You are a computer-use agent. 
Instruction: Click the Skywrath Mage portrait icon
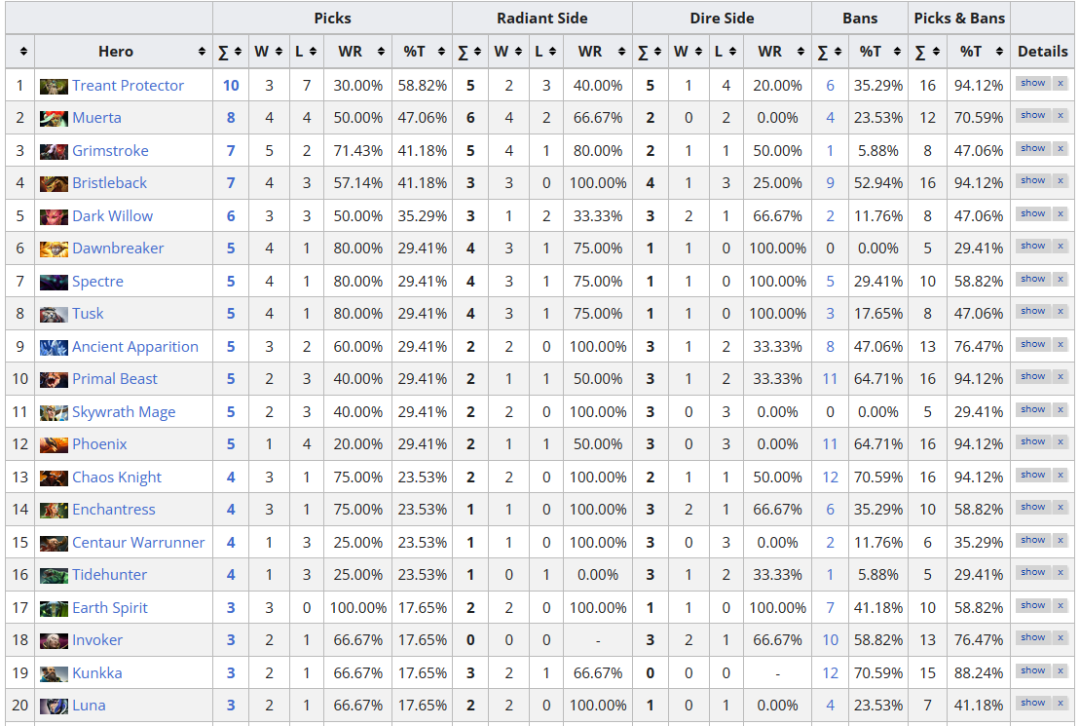(54, 413)
